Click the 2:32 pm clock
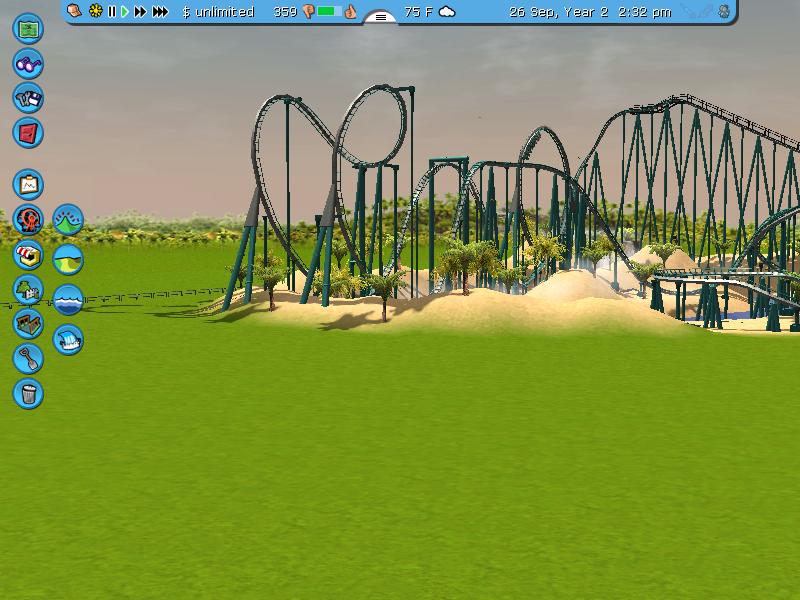 pos(644,12)
